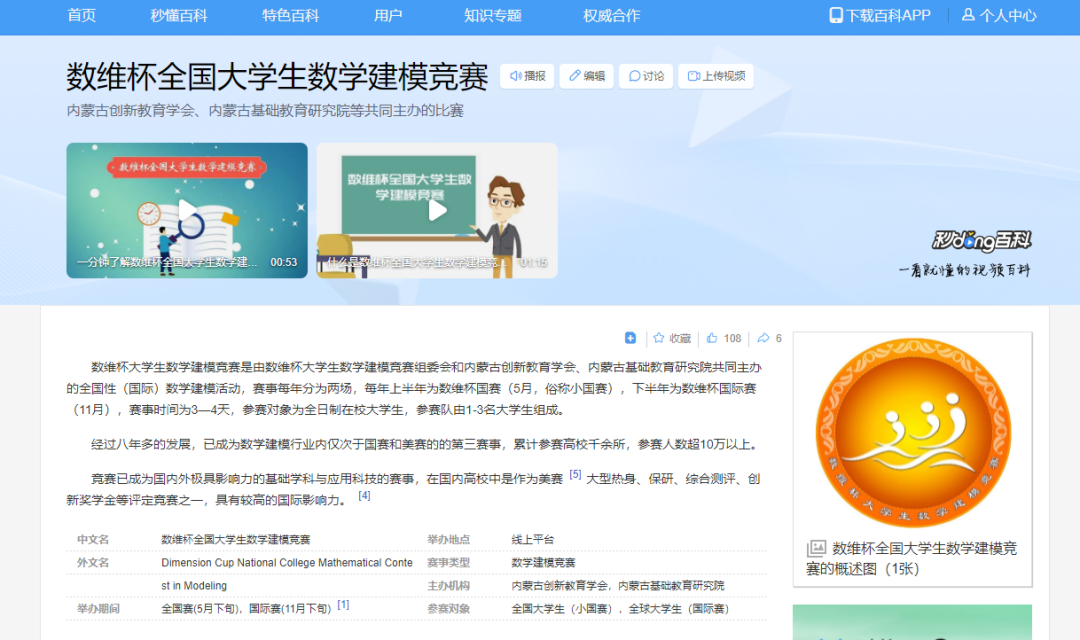Click the Dimension Cup English name text
Image resolution: width=1080 pixels, height=640 pixels.
(287, 574)
